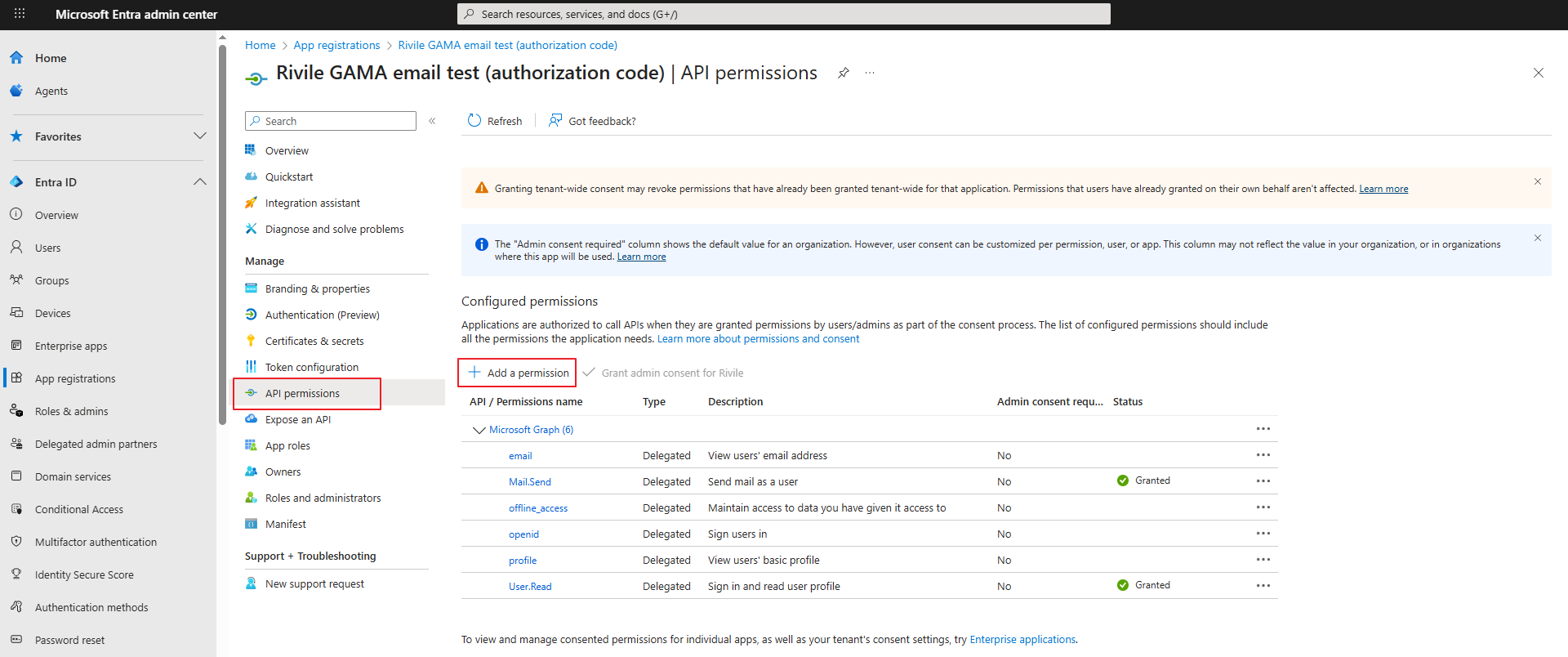Open more options for User.Read permission
The width and height of the screenshot is (1568, 657).
tap(1263, 586)
